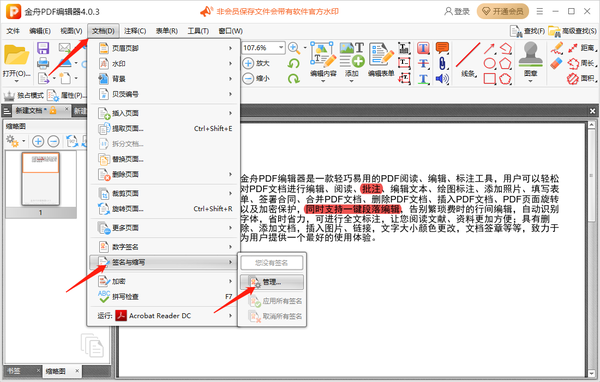Screen dimensions: 600x382
Task: Expand the 页眉页脚 submenu arrow
Action: point(230,48)
